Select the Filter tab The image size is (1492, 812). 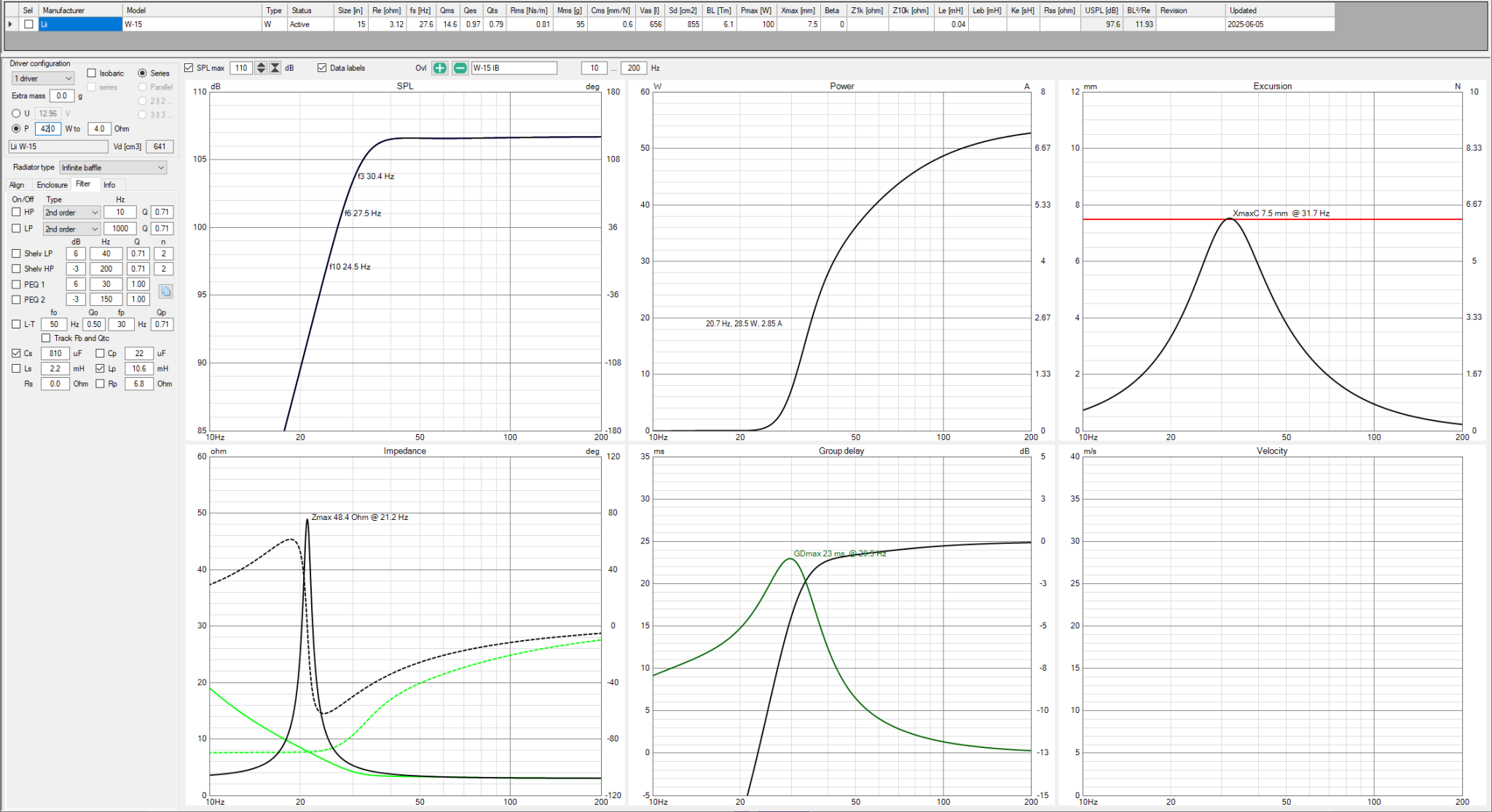(84, 184)
